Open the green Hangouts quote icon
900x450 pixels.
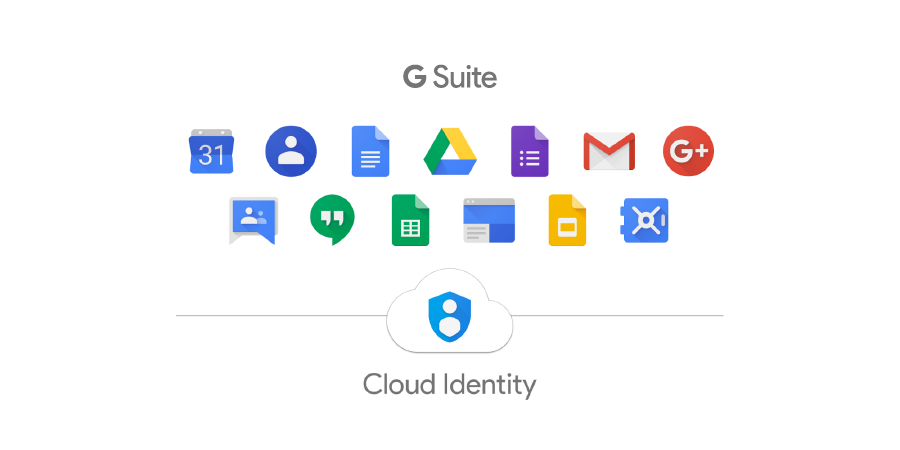click(x=332, y=220)
